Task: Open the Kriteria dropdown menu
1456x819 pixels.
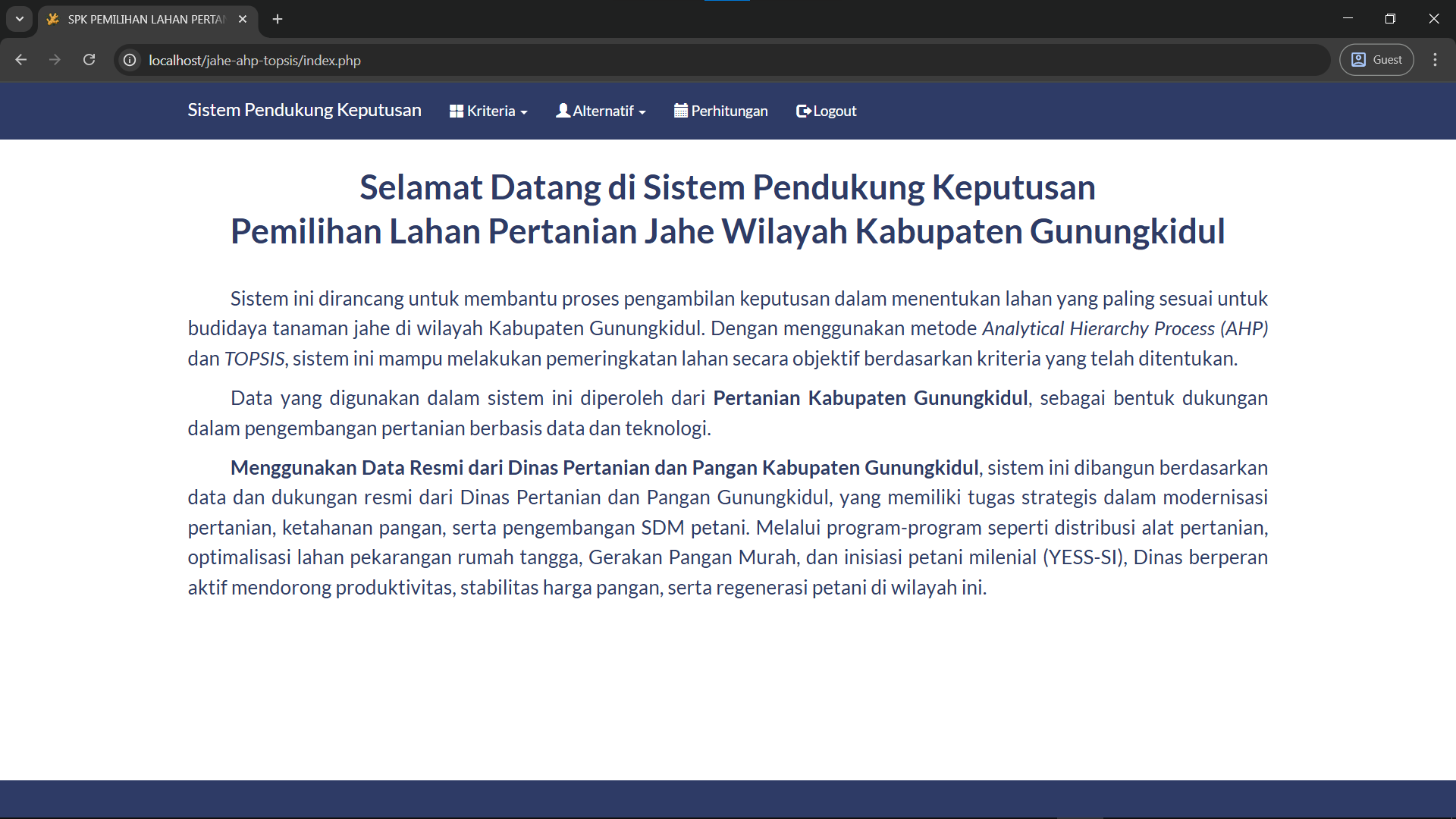Action: (488, 111)
